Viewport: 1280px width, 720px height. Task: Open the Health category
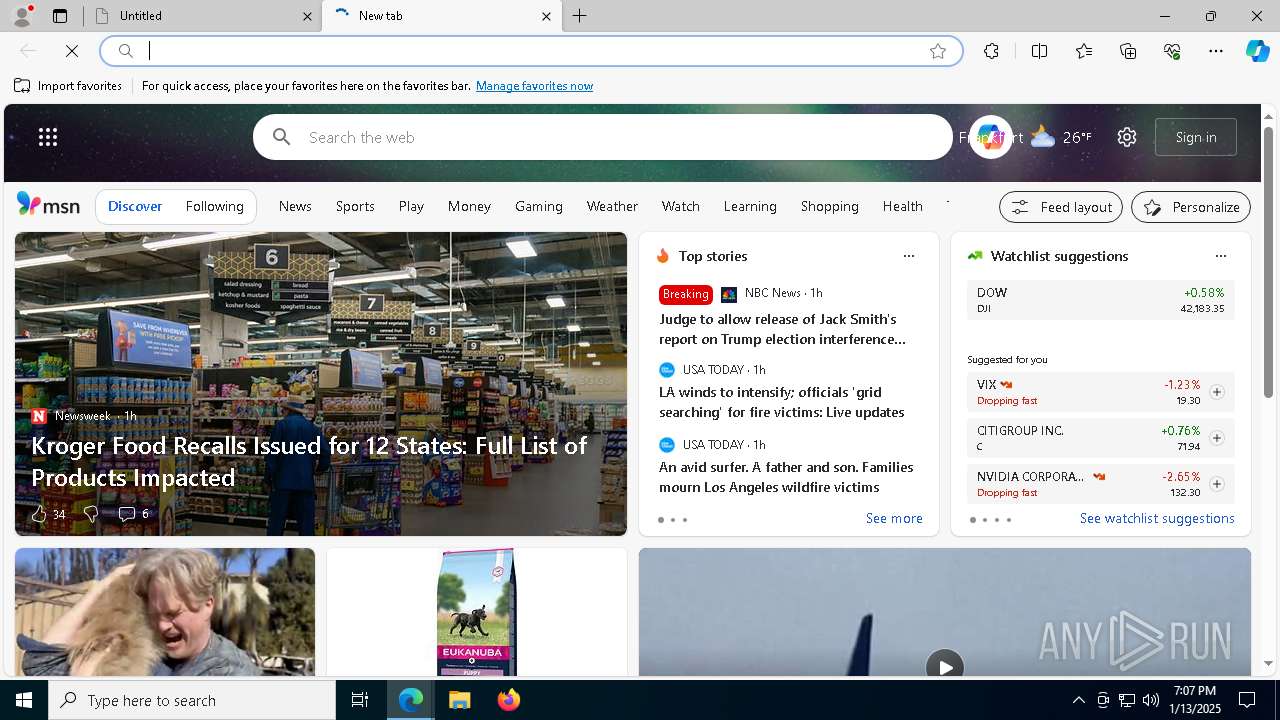[x=903, y=206]
